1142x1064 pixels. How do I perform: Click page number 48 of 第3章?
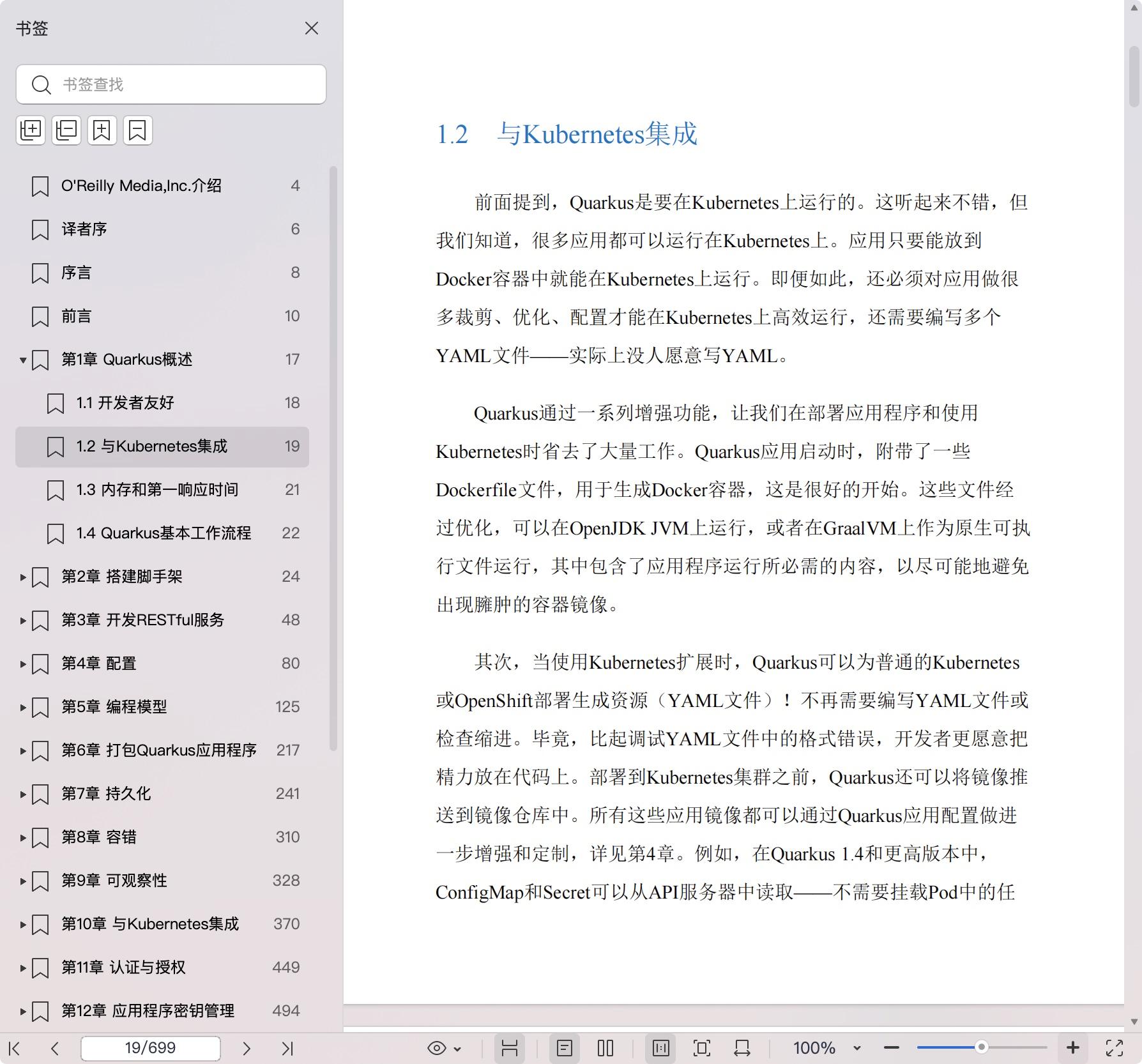(291, 620)
